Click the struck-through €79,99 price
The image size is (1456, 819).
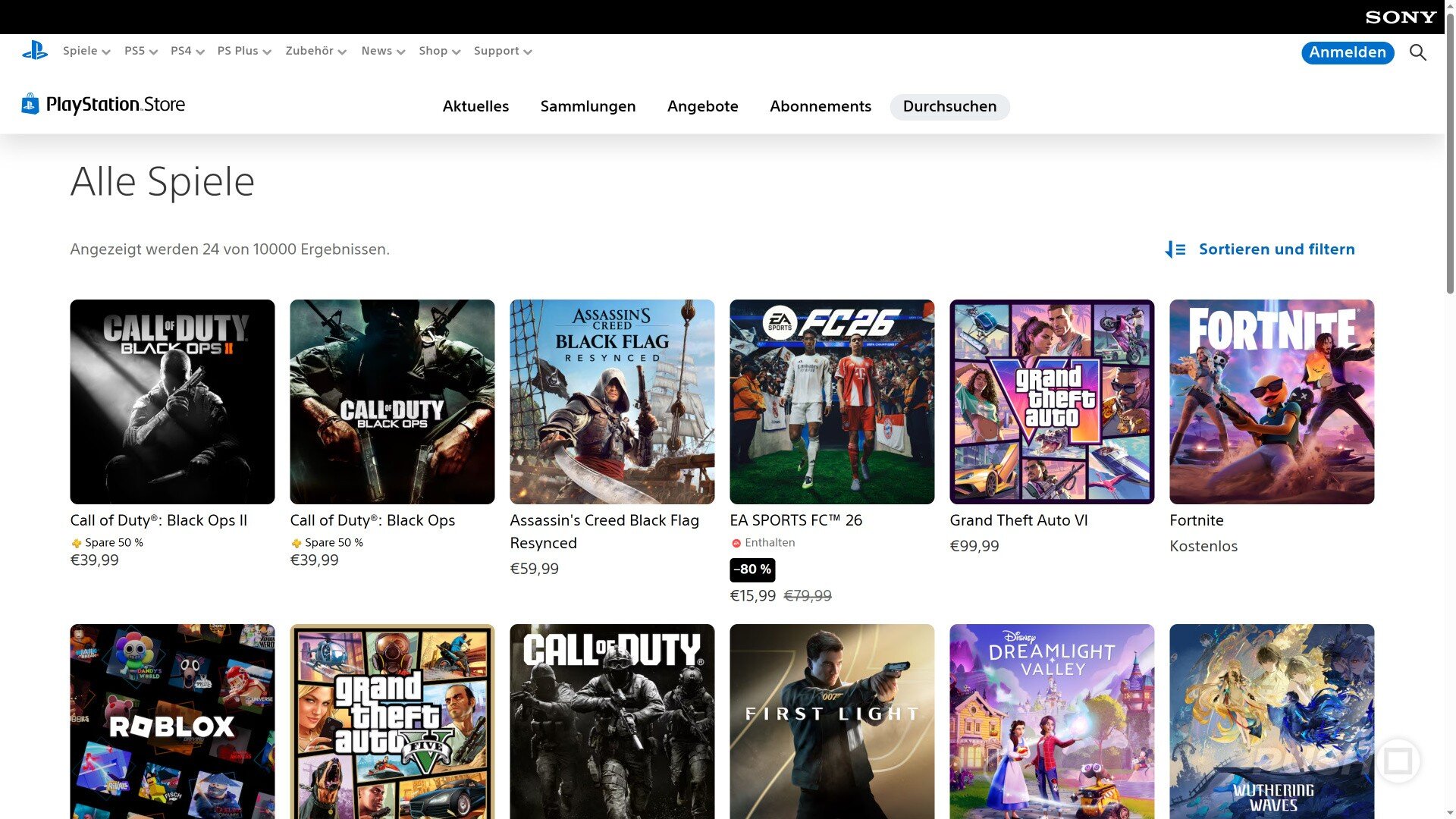808,596
